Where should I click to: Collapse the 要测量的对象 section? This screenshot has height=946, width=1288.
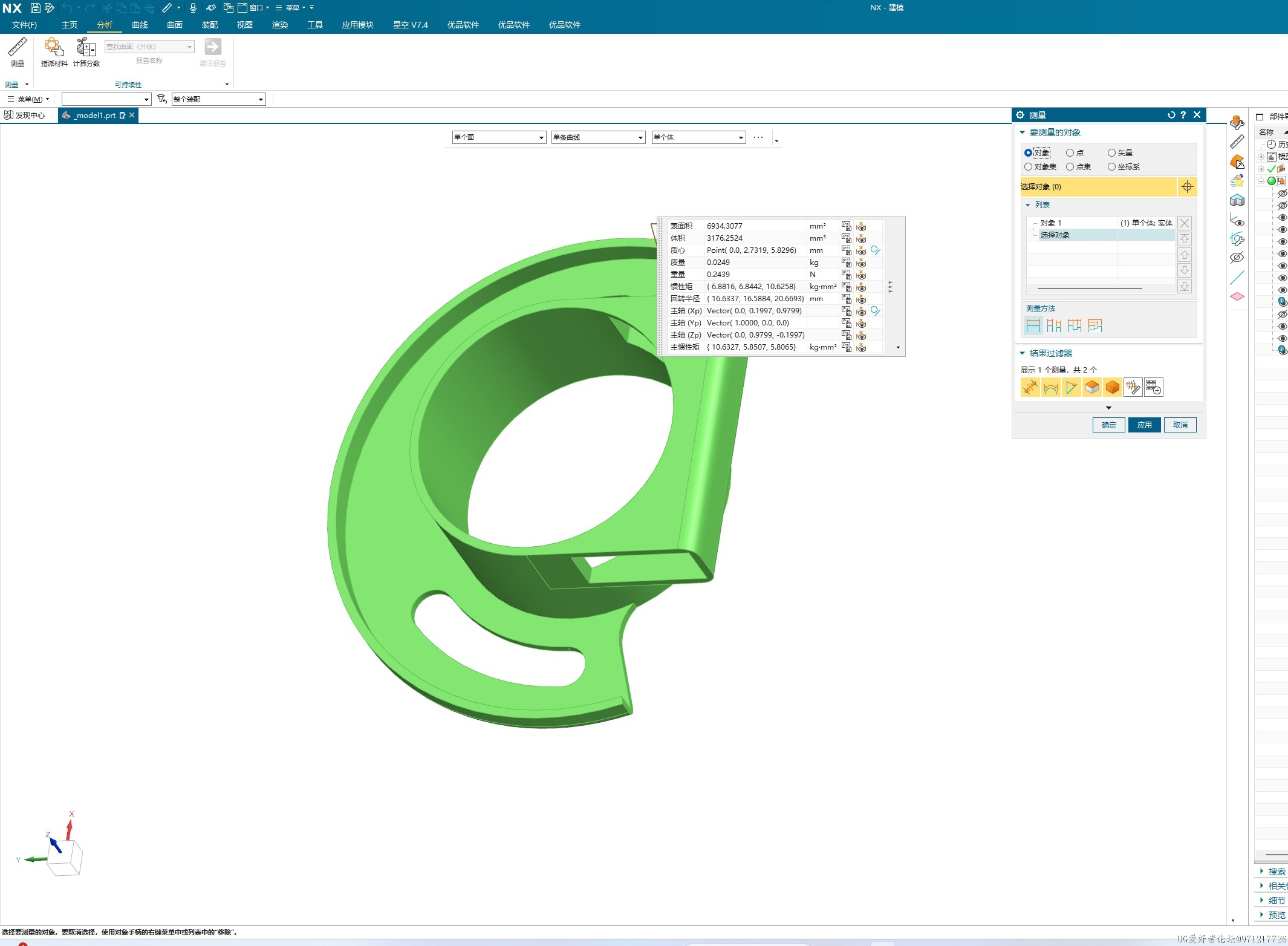(1023, 132)
